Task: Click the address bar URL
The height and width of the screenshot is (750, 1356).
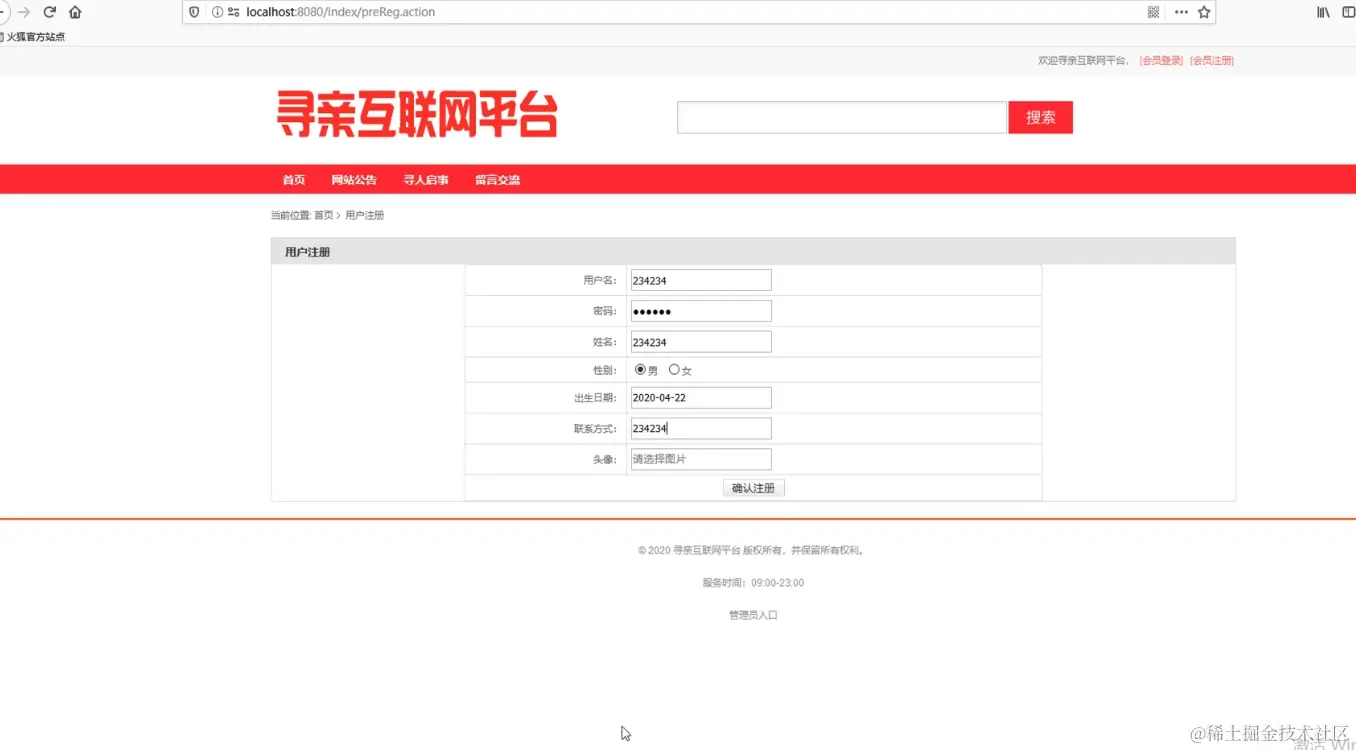Action: (x=340, y=12)
